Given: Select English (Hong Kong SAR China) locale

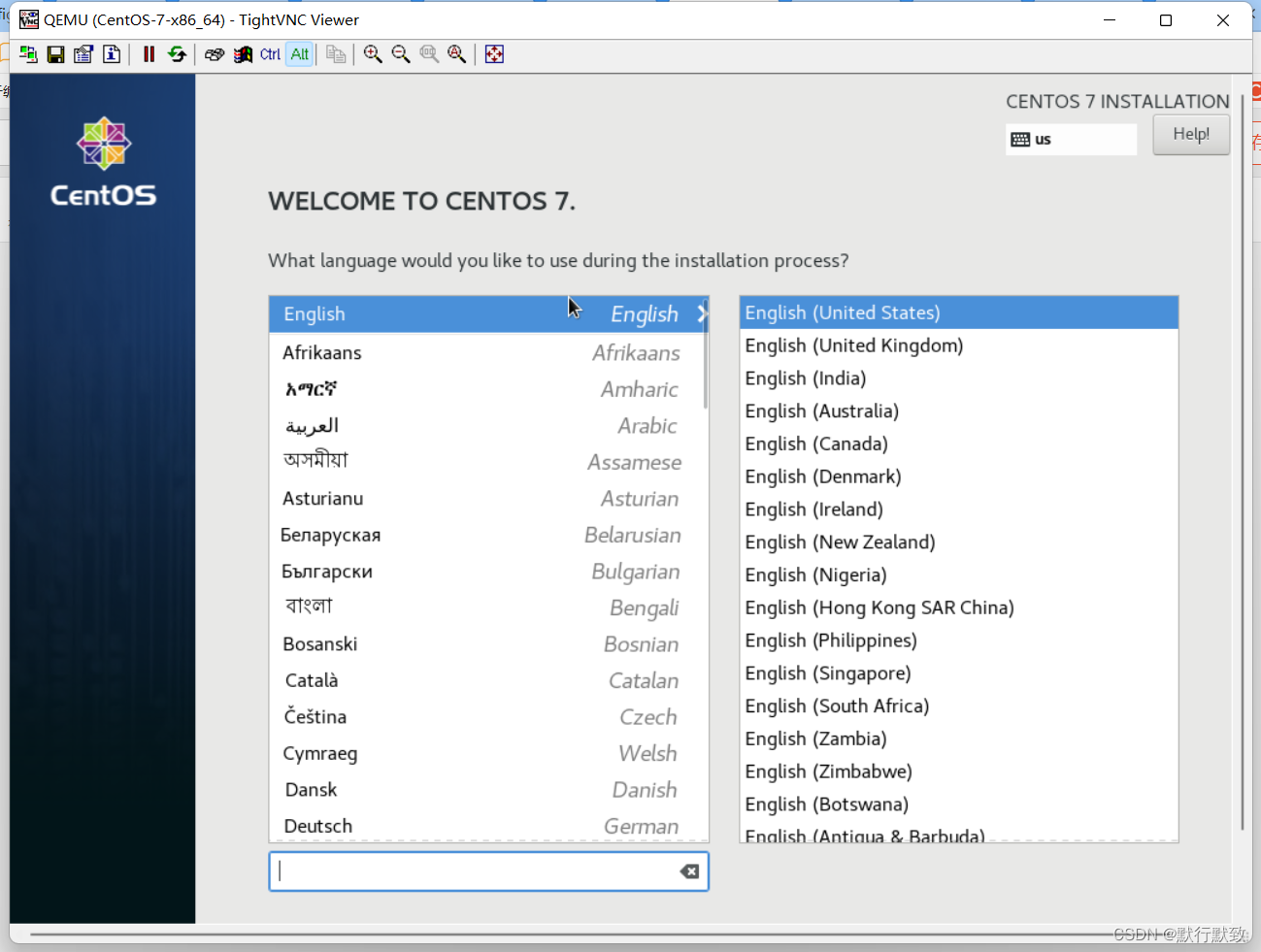Looking at the screenshot, I should [959, 607].
